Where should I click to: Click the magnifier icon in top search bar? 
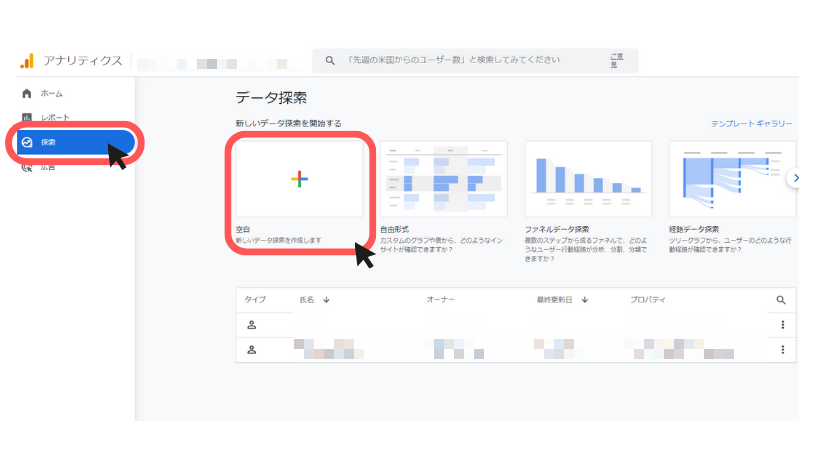click(x=330, y=61)
